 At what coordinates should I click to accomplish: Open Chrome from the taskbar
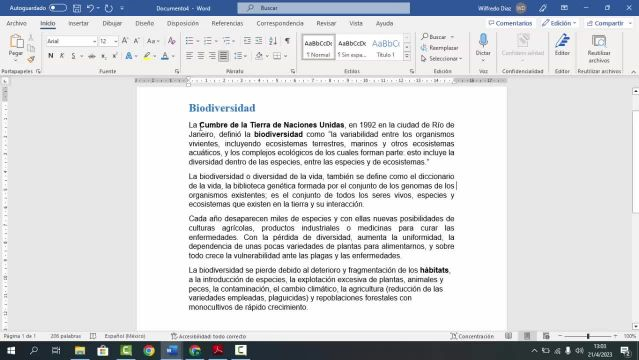149,351
